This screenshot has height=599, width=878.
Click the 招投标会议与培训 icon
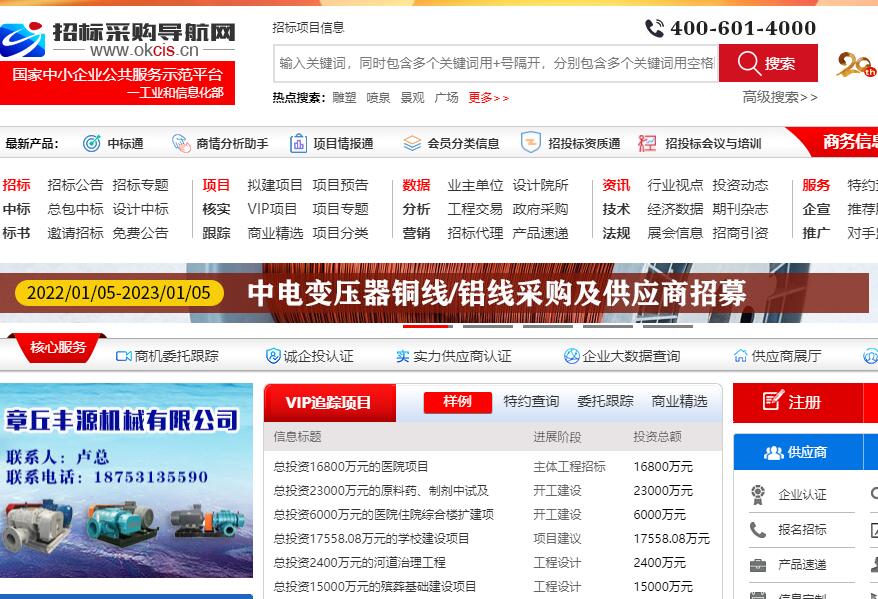648,143
